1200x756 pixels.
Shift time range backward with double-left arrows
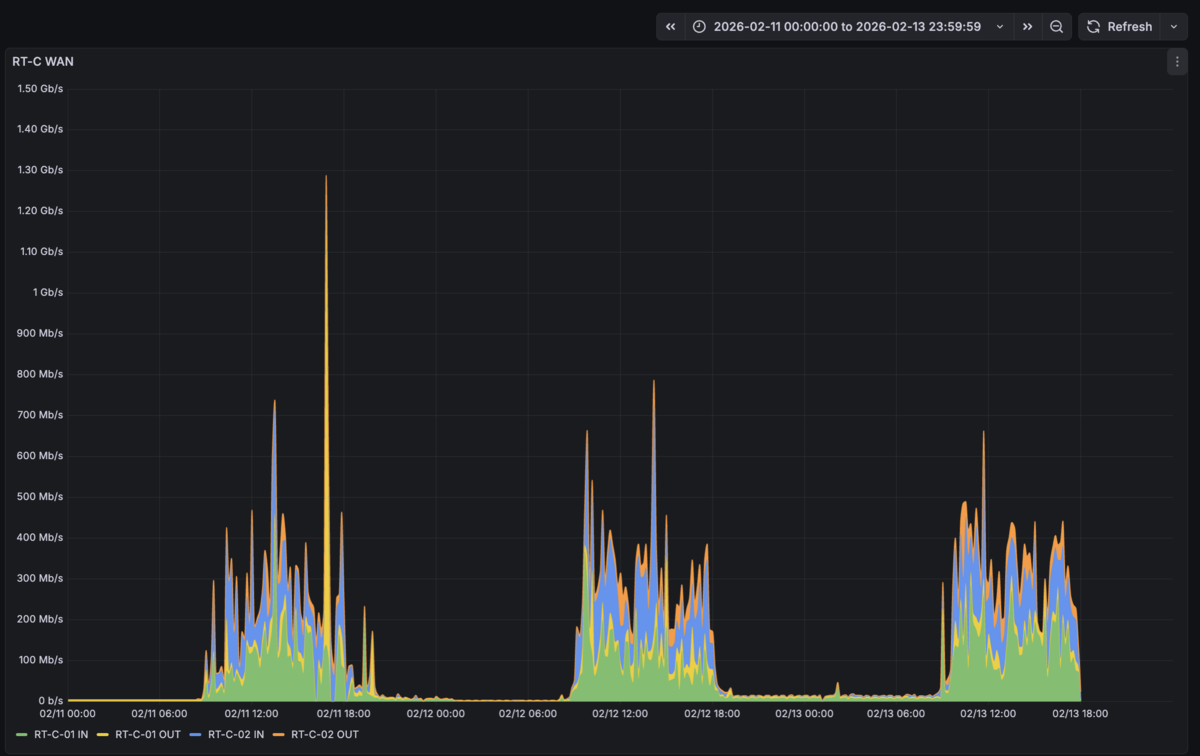pos(670,27)
